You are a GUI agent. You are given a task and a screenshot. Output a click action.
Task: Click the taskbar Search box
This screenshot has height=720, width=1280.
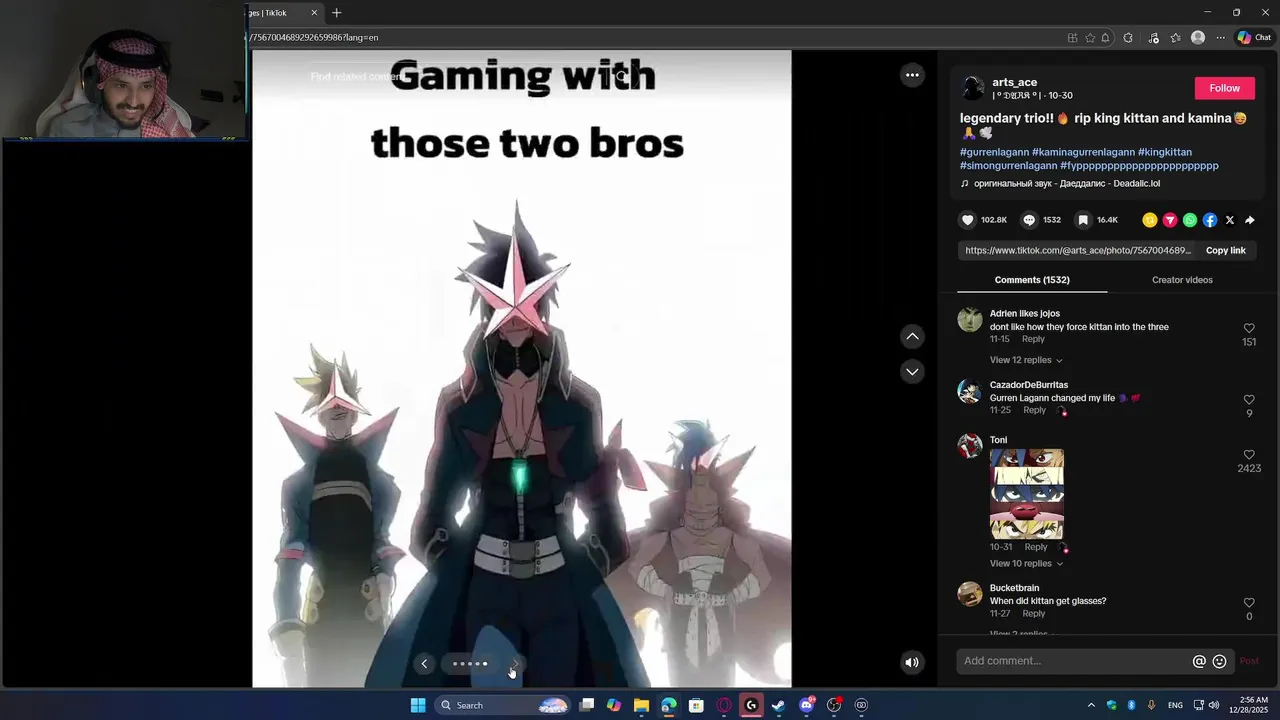click(x=502, y=705)
